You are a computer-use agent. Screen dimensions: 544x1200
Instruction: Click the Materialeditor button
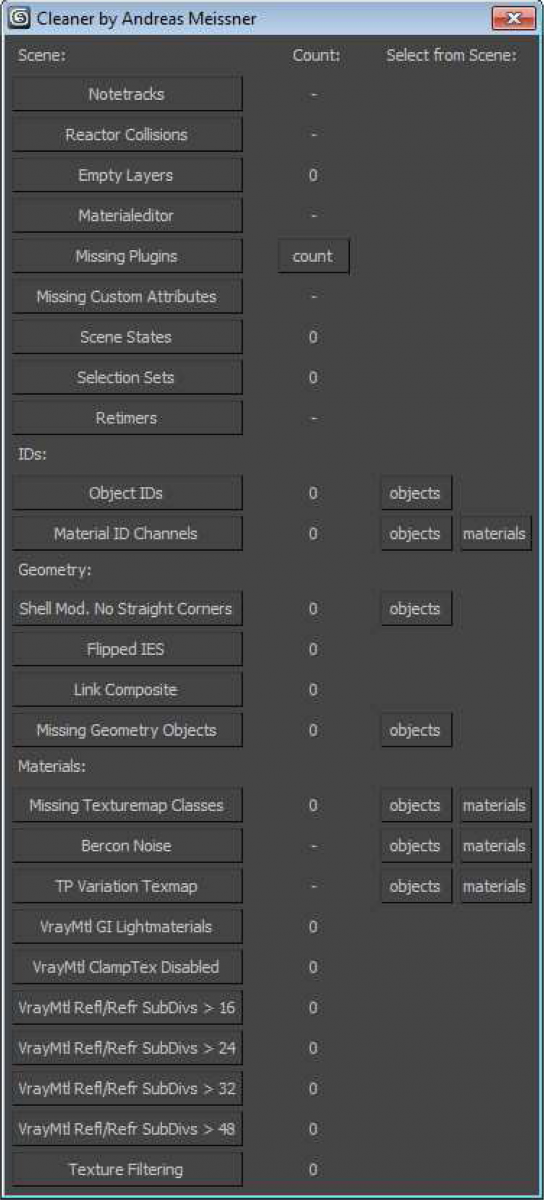(127, 215)
